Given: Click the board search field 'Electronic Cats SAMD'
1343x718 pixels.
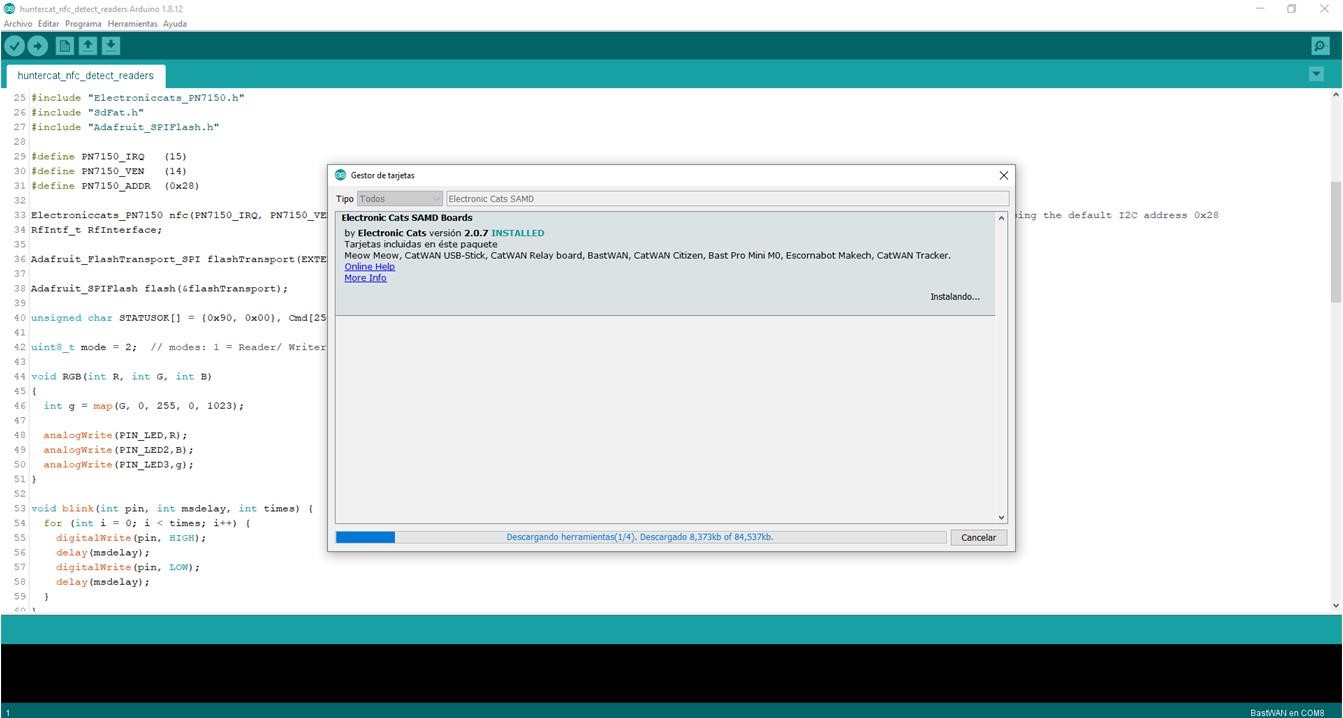Looking at the screenshot, I should (x=727, y=199).
